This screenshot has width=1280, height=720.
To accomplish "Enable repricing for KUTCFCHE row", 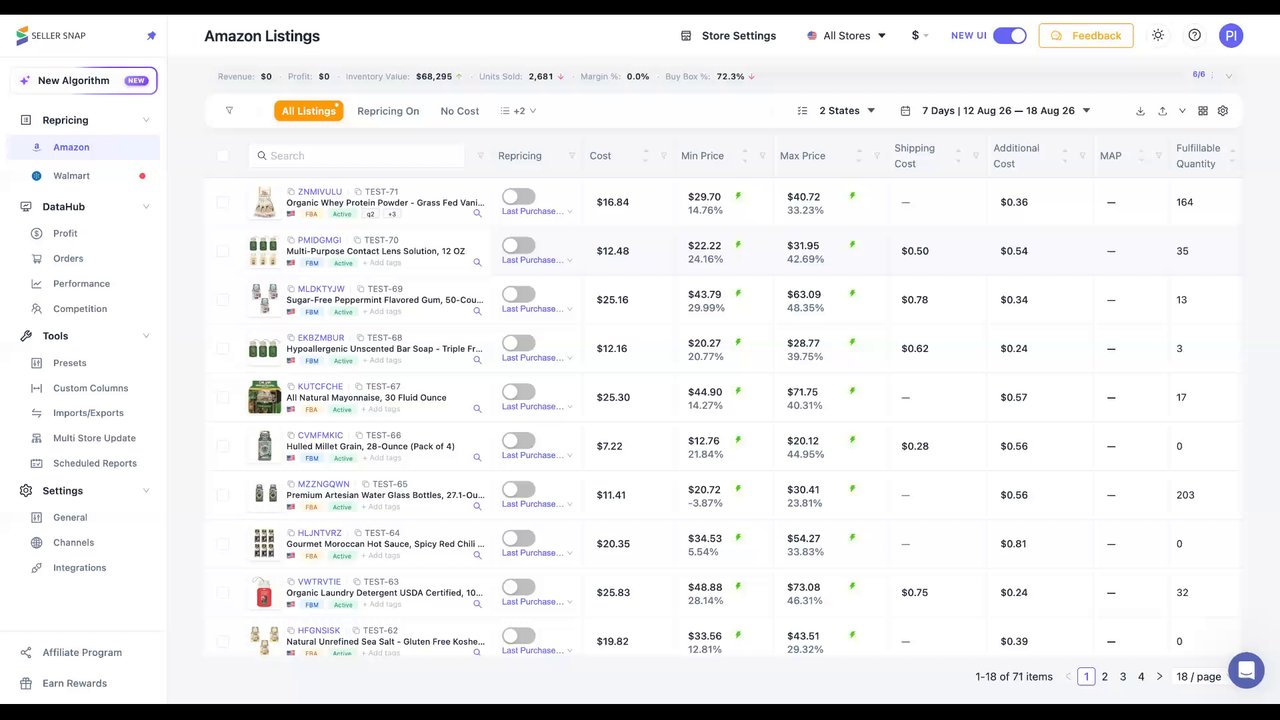I will click(x=518, y=392).
